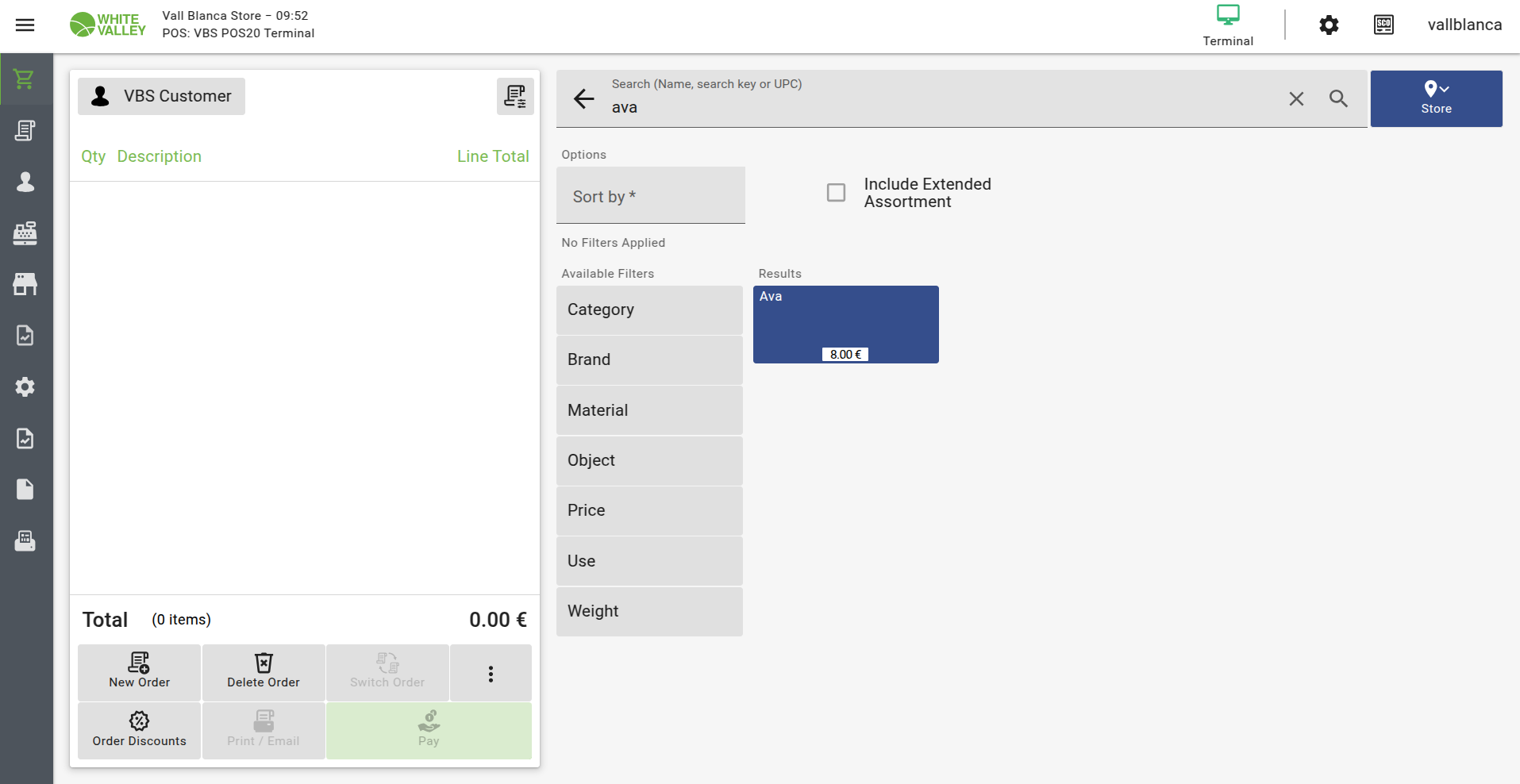The height and width of the screenshot is (784, 1520).
Task: Open the customers sidebar icon
Action: tap(25, 182)
